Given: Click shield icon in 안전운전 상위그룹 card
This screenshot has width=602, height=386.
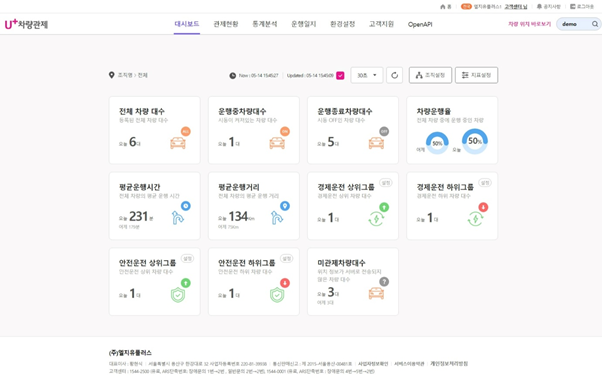Looking at the screenshot, I should pos(178,295).
